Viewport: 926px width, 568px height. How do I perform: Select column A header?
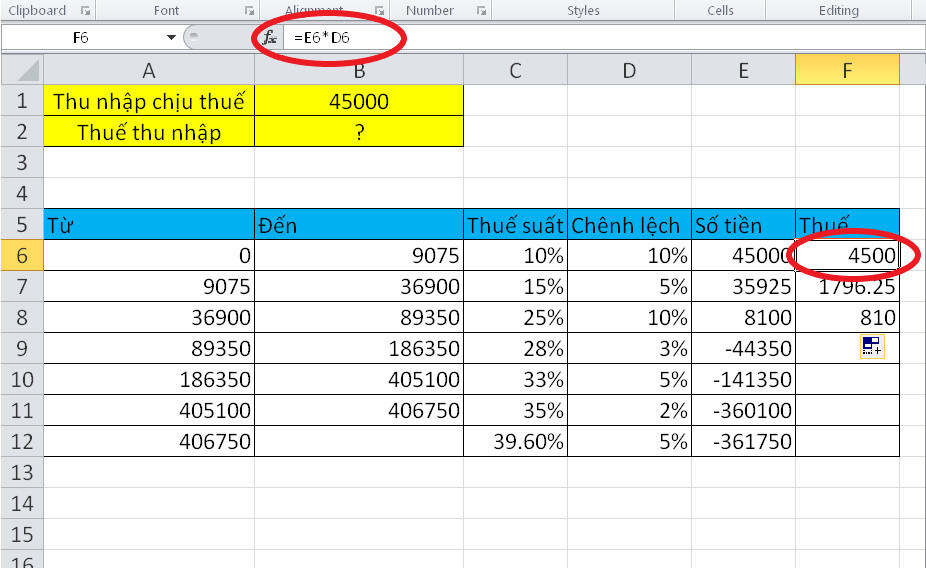[x=149, y=70]
